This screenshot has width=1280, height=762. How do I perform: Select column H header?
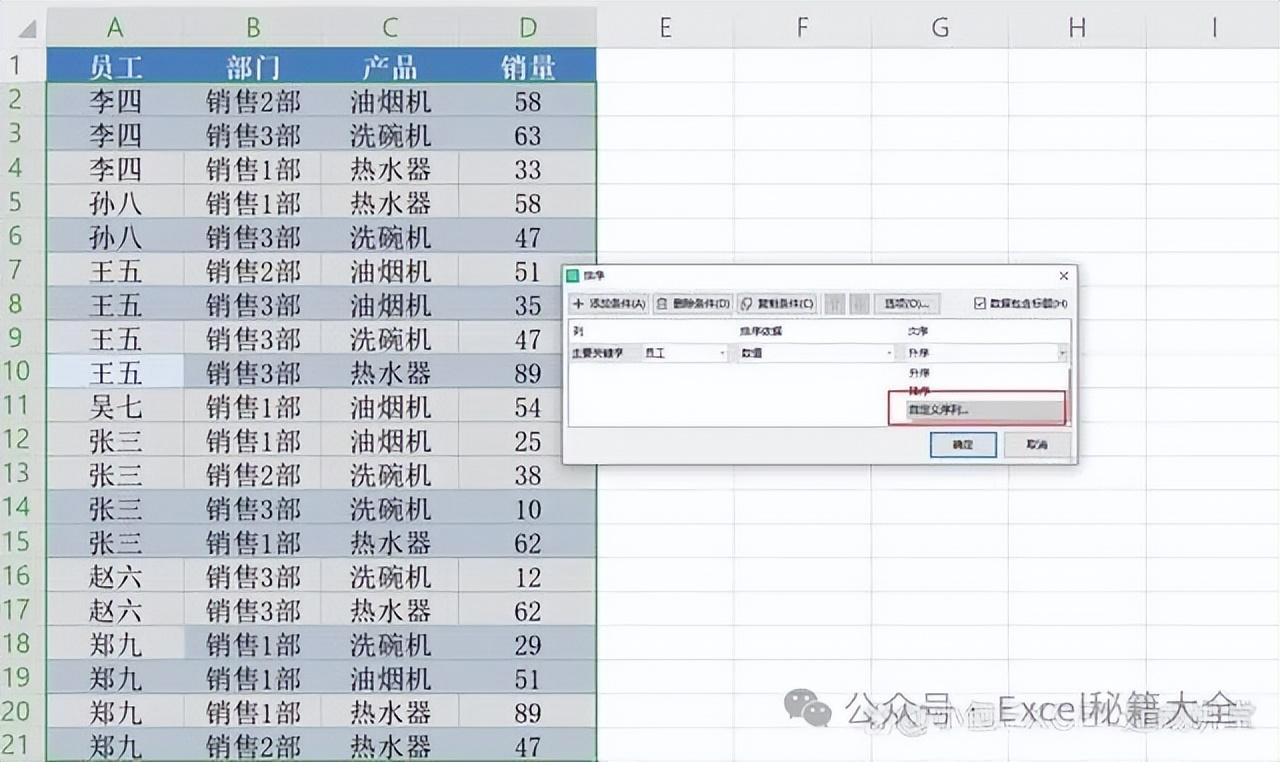1077,27
